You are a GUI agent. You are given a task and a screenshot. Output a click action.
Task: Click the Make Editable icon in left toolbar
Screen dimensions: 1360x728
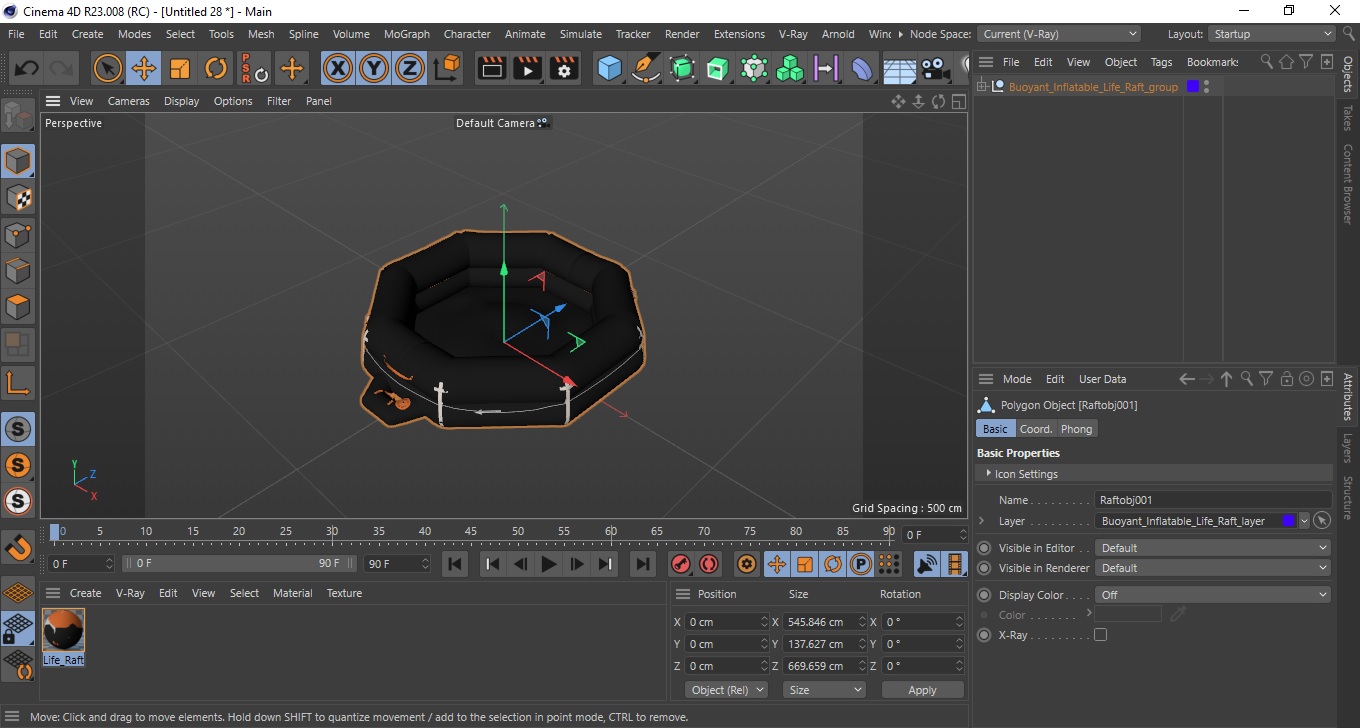[17, 117]
